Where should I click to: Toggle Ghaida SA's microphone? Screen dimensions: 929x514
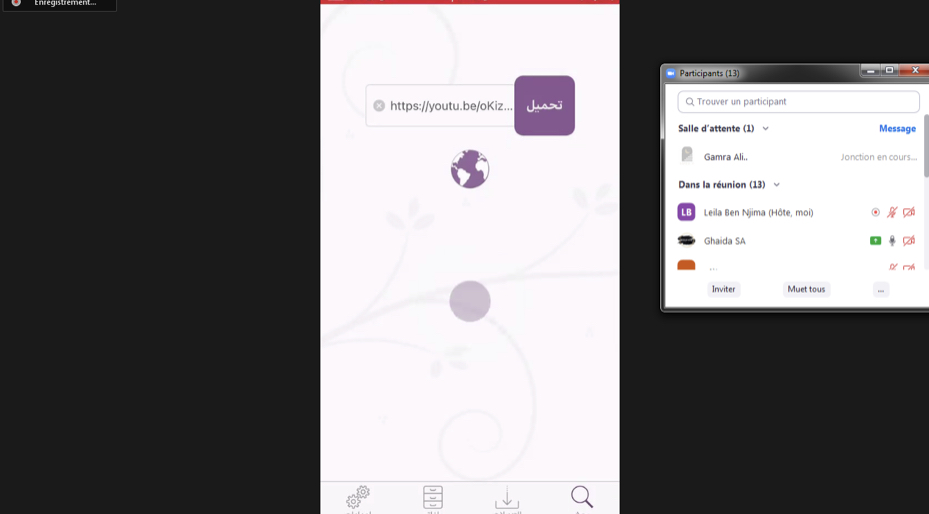[x=892, y=241]
